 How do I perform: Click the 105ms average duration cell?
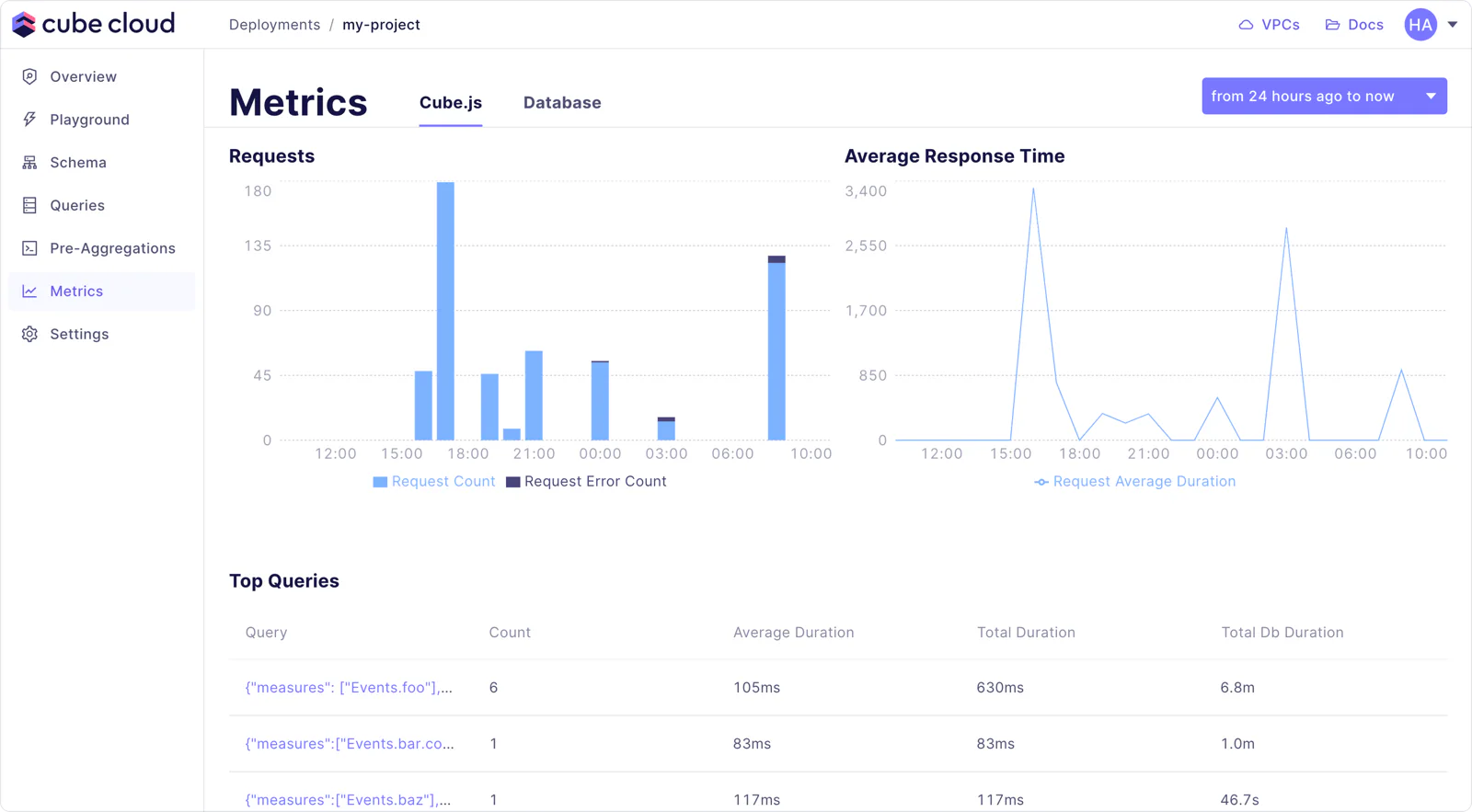[756, 688]
